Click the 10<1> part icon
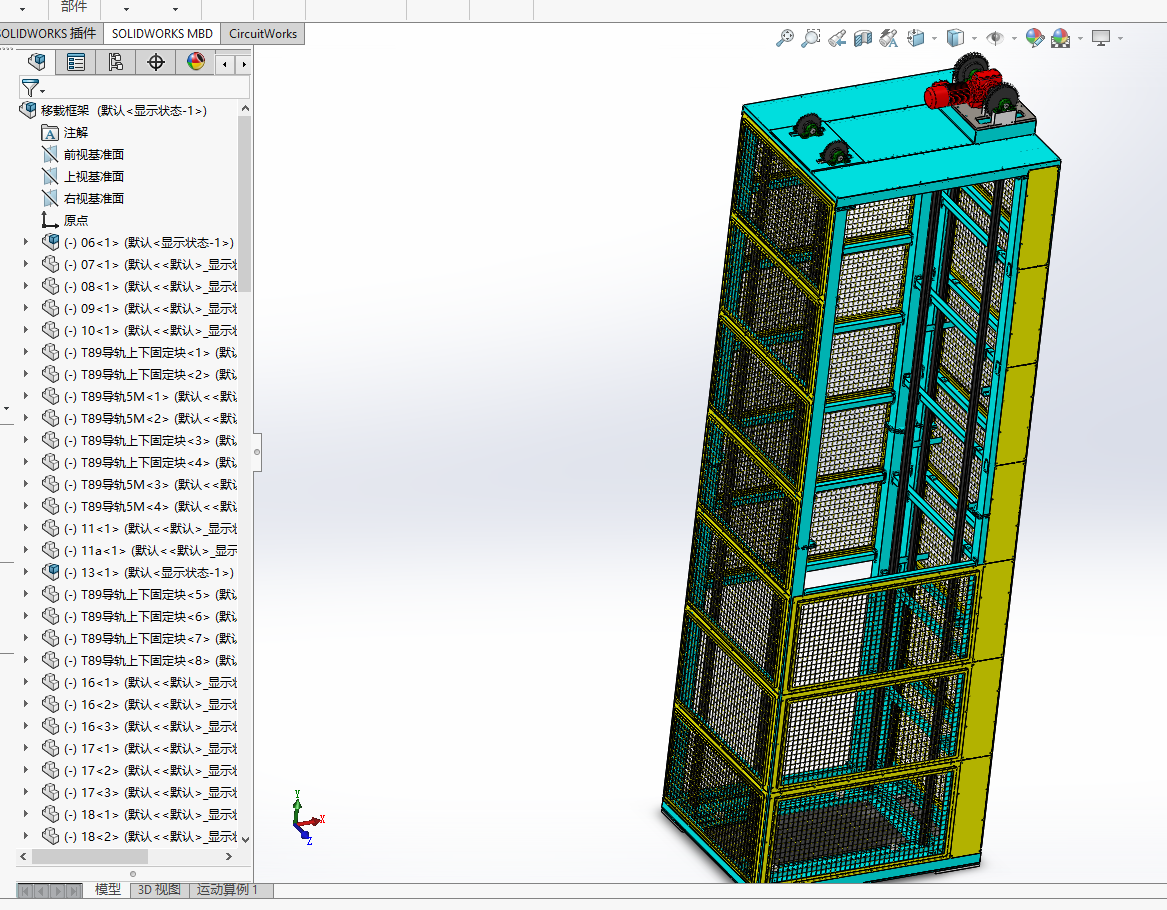Image resolution: width=1167 pixels, height=910 pixels. pos(51,330)
